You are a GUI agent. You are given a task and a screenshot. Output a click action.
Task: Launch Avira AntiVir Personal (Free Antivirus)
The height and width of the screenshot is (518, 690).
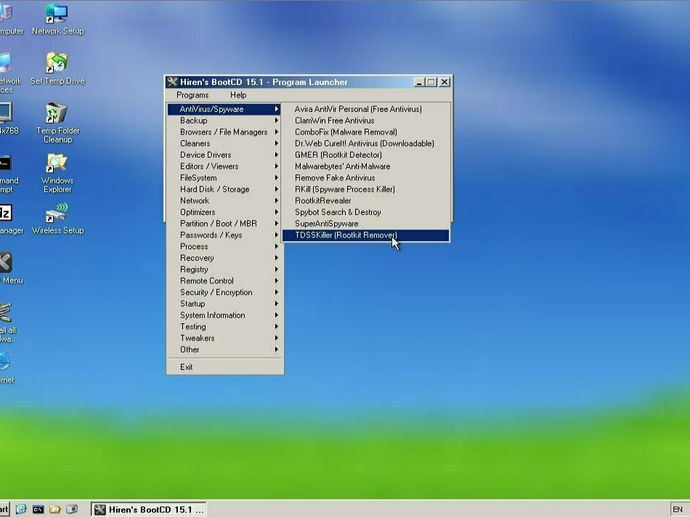366,109
